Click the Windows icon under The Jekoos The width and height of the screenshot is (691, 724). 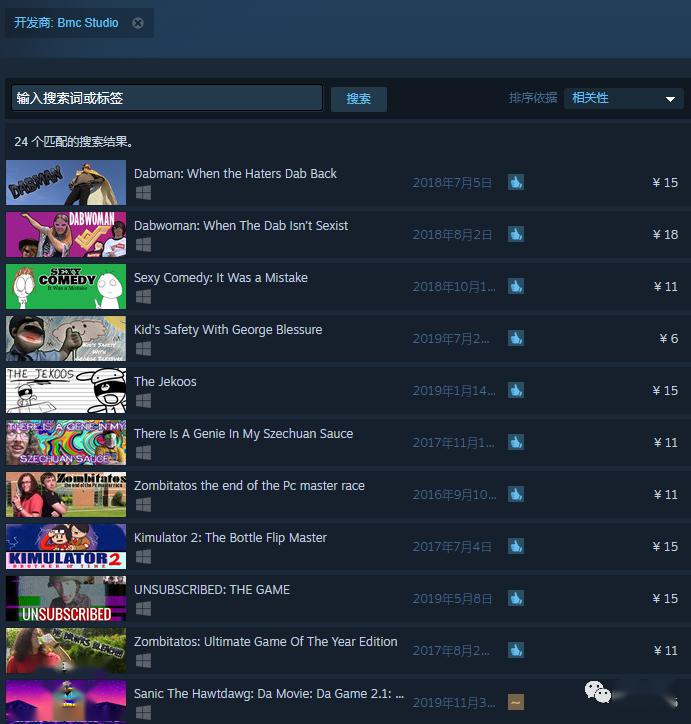click(143, 400)
